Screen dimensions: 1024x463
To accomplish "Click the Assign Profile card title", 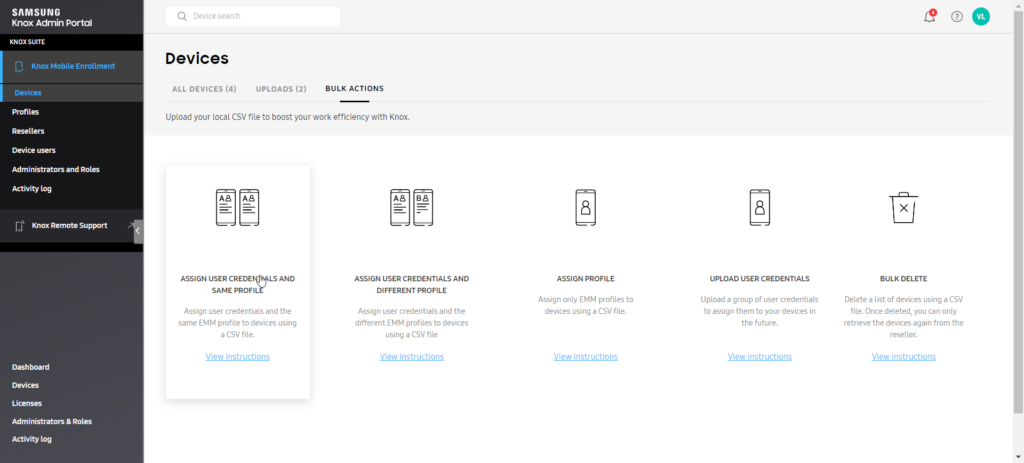I will point(586,279).
